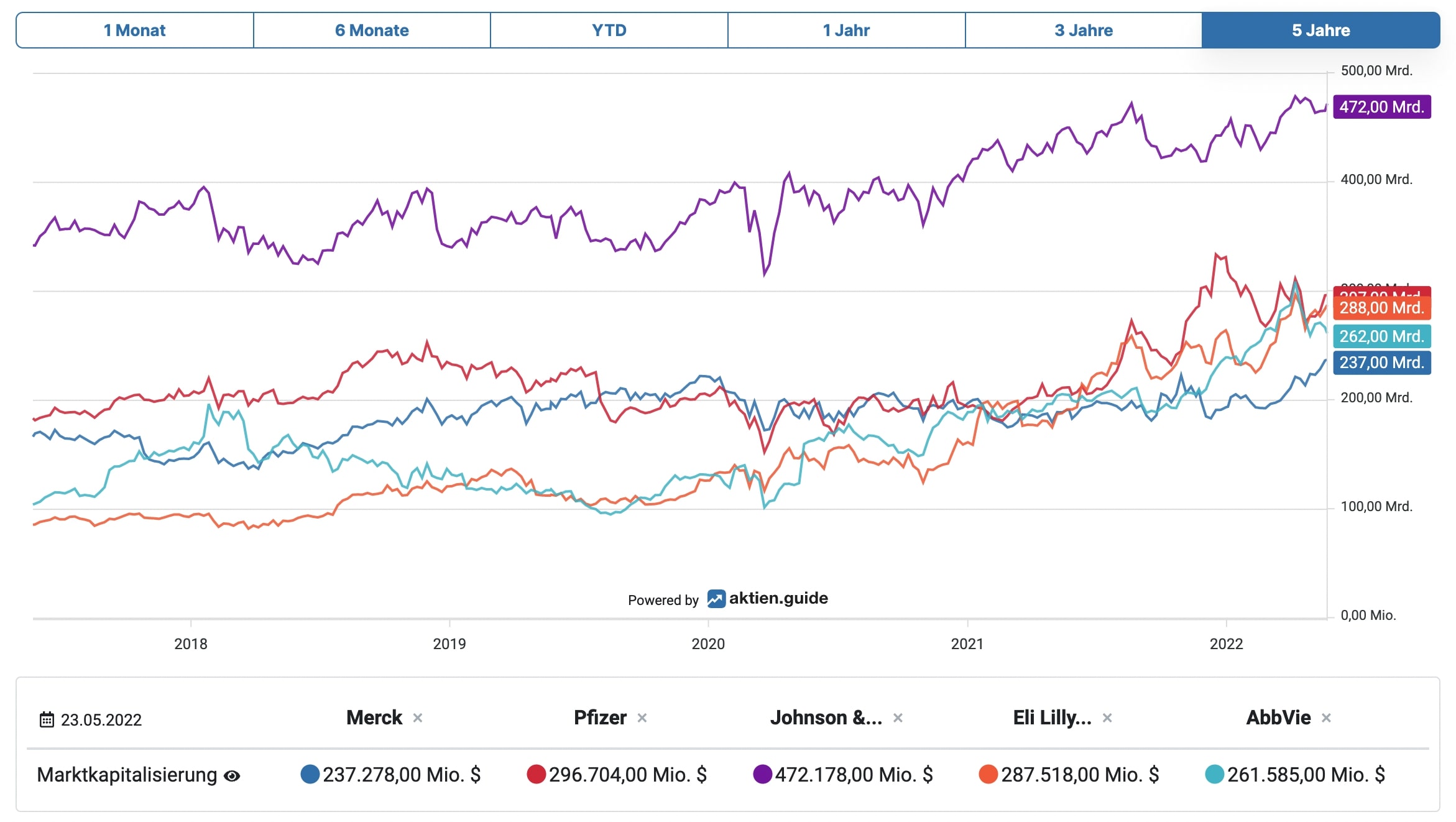Click the Eli Lilly... column header
This screenshot has height=822, width=1456.
pyautogui.click(x=1053, y=718)
